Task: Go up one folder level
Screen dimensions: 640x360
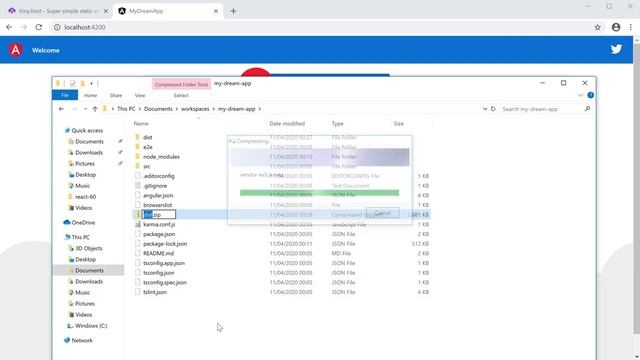Action: point(95,109)
